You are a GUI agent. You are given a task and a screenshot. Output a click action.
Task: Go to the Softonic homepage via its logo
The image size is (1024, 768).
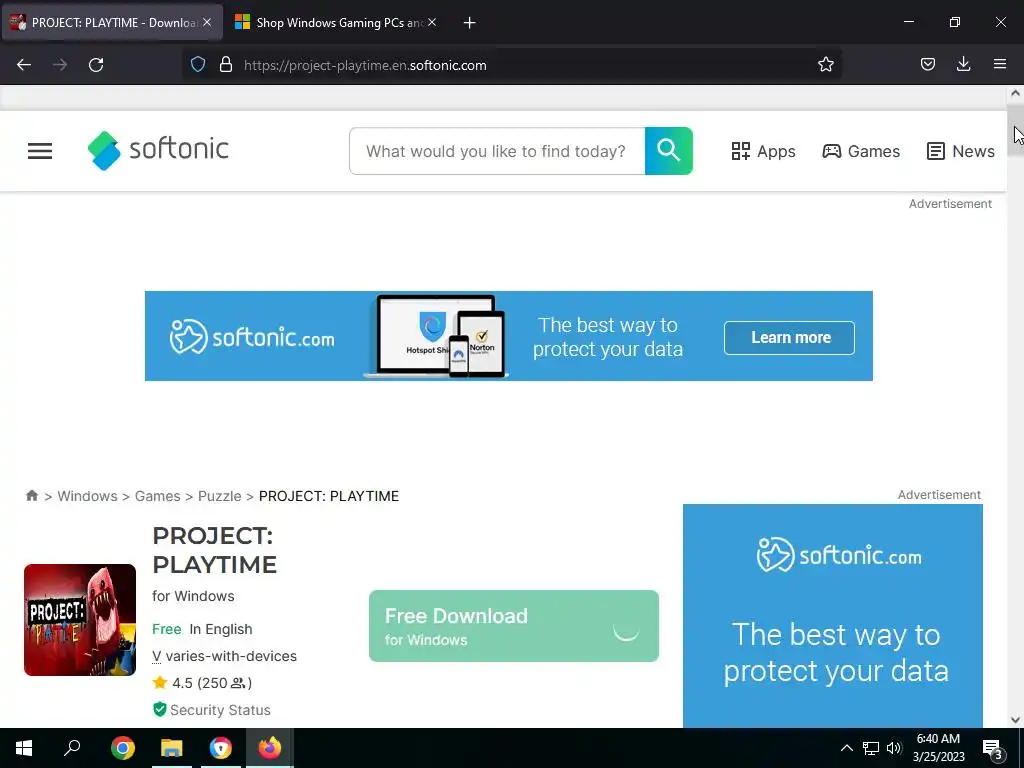(158, 150)
